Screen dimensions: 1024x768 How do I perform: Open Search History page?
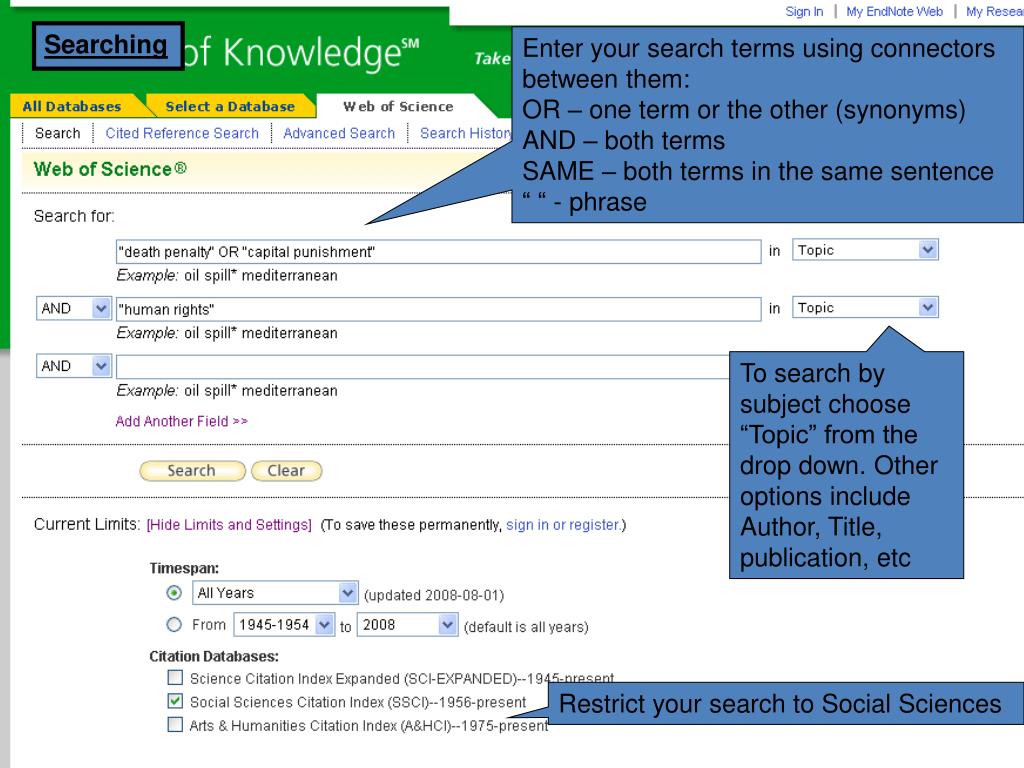click(466, 133)
